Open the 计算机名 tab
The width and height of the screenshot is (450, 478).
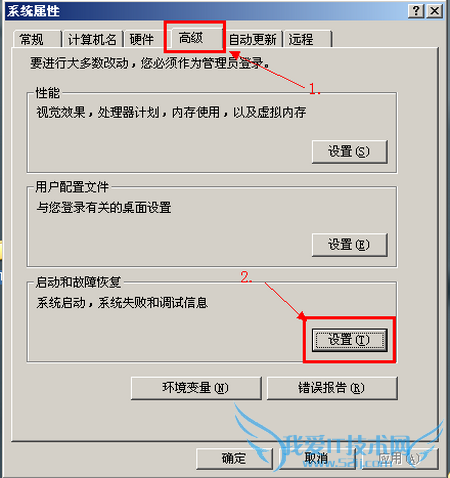coord(92,39)
